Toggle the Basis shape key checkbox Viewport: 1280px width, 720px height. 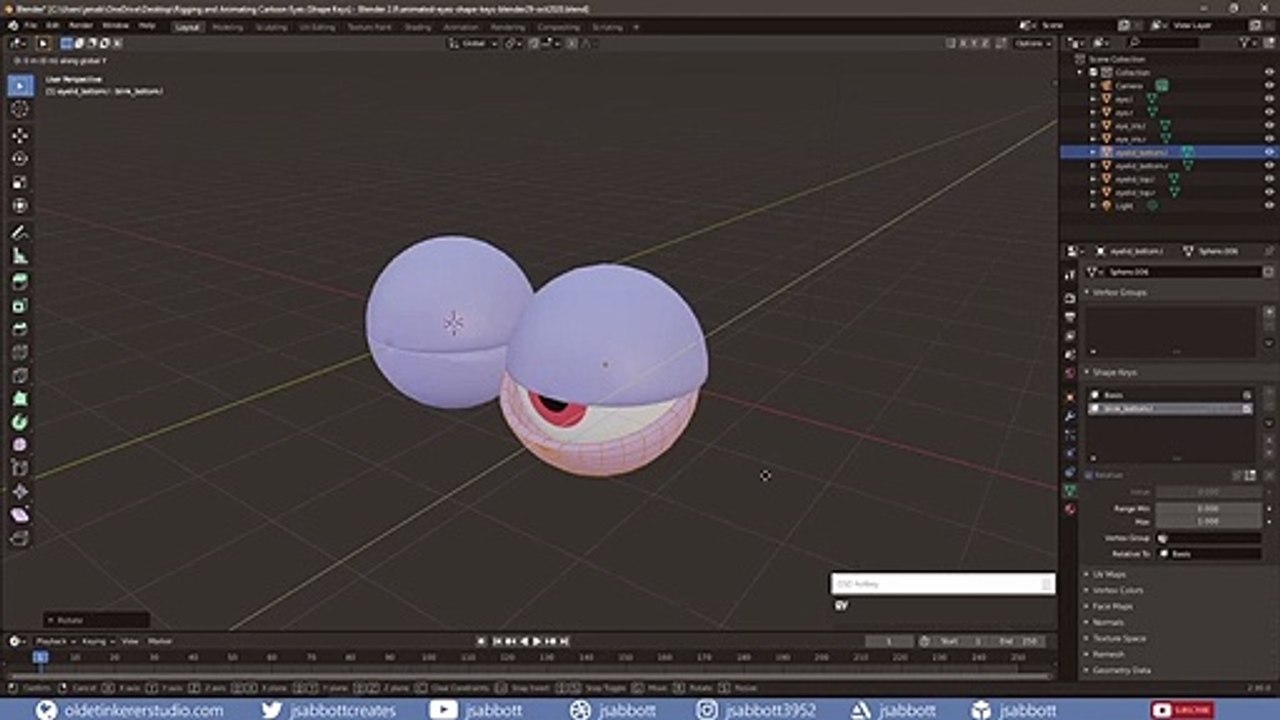1247,395
